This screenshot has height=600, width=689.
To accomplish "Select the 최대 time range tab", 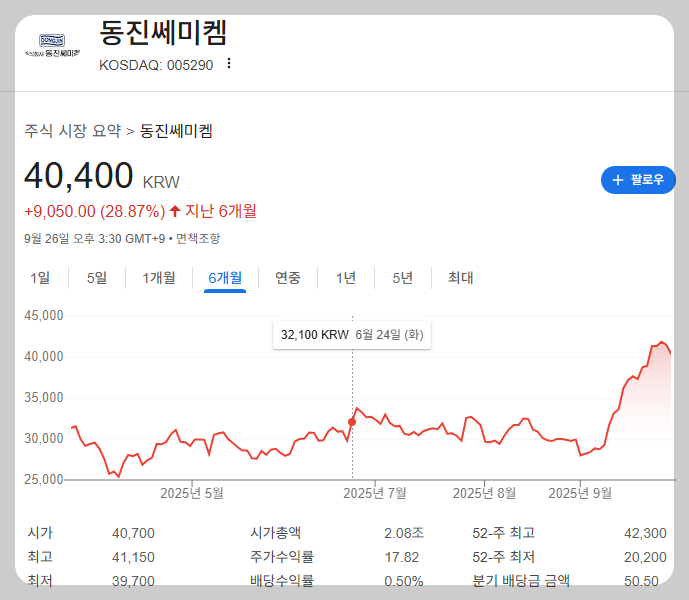I will coord(461,278).
